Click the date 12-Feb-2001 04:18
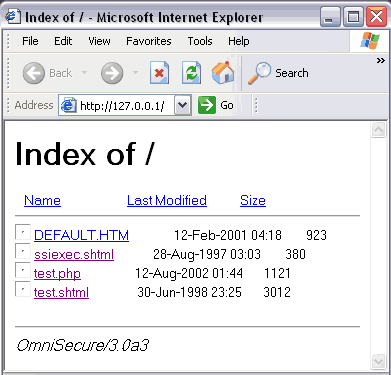Viewport: 391px width, 375px height. [x=228, y=235]
